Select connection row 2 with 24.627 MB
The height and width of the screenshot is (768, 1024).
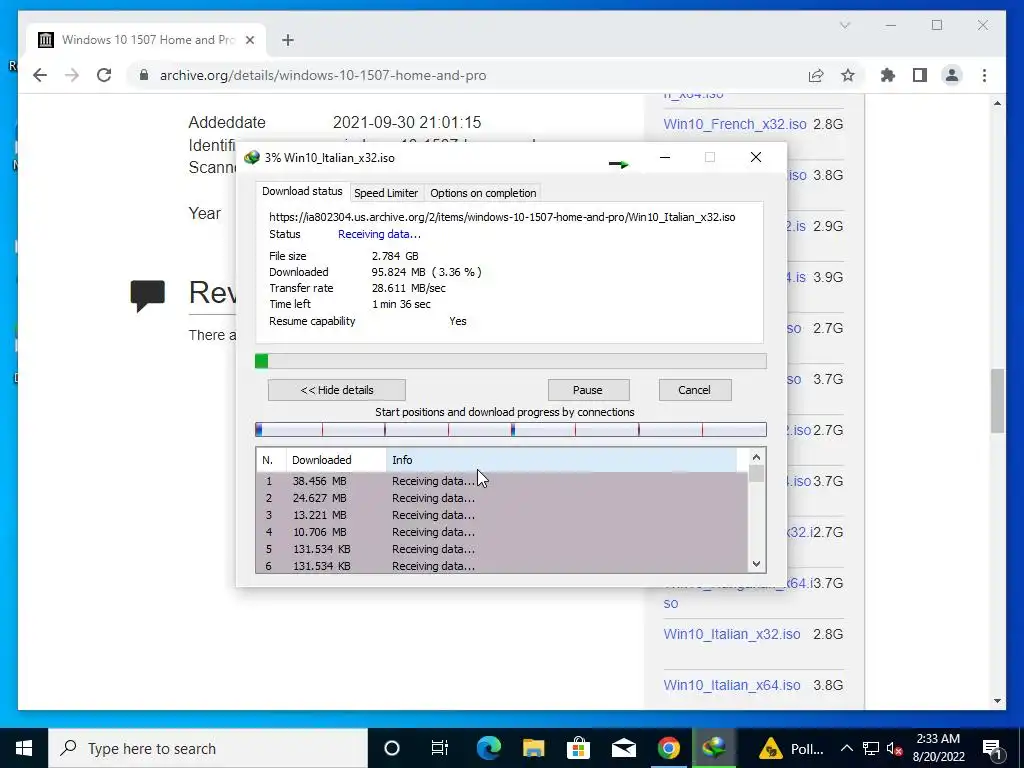(502, 498)
